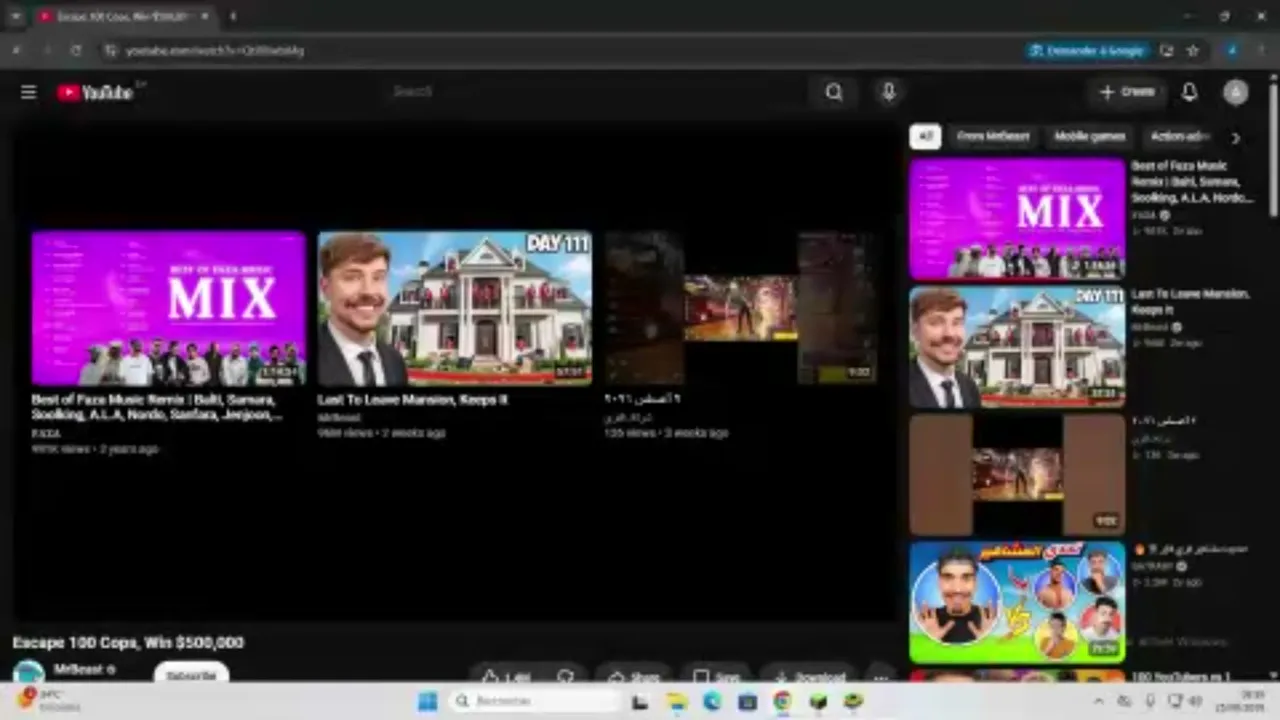Viewport: 1280px width, 720px height.
Task: Click the browser address bar URL
Action: pos(215,50)
